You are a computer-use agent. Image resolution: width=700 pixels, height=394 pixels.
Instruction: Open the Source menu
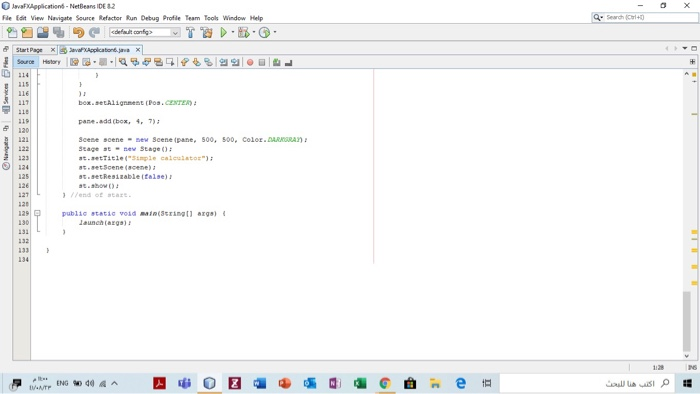click(x=85, y=18)
